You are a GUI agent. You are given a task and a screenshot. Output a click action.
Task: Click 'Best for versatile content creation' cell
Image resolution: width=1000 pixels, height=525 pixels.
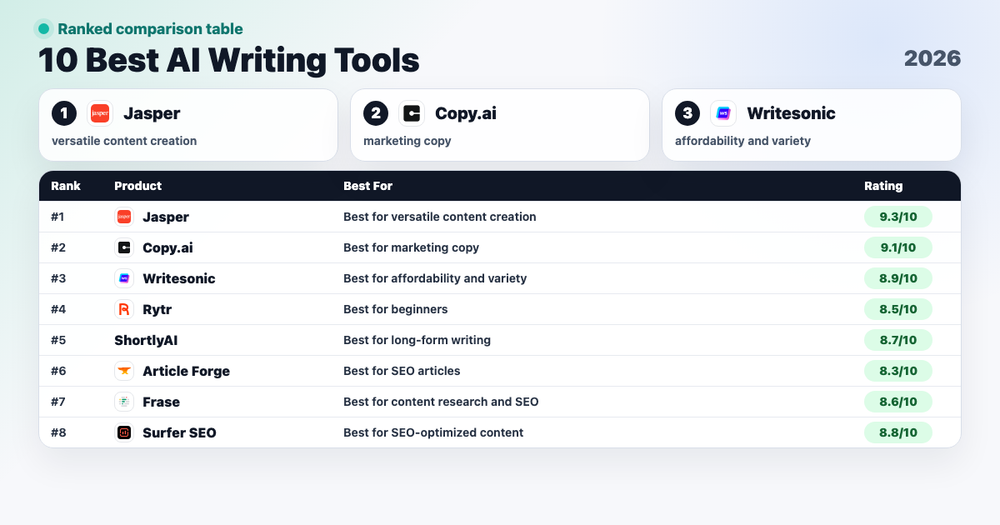[x=439, y=217]
